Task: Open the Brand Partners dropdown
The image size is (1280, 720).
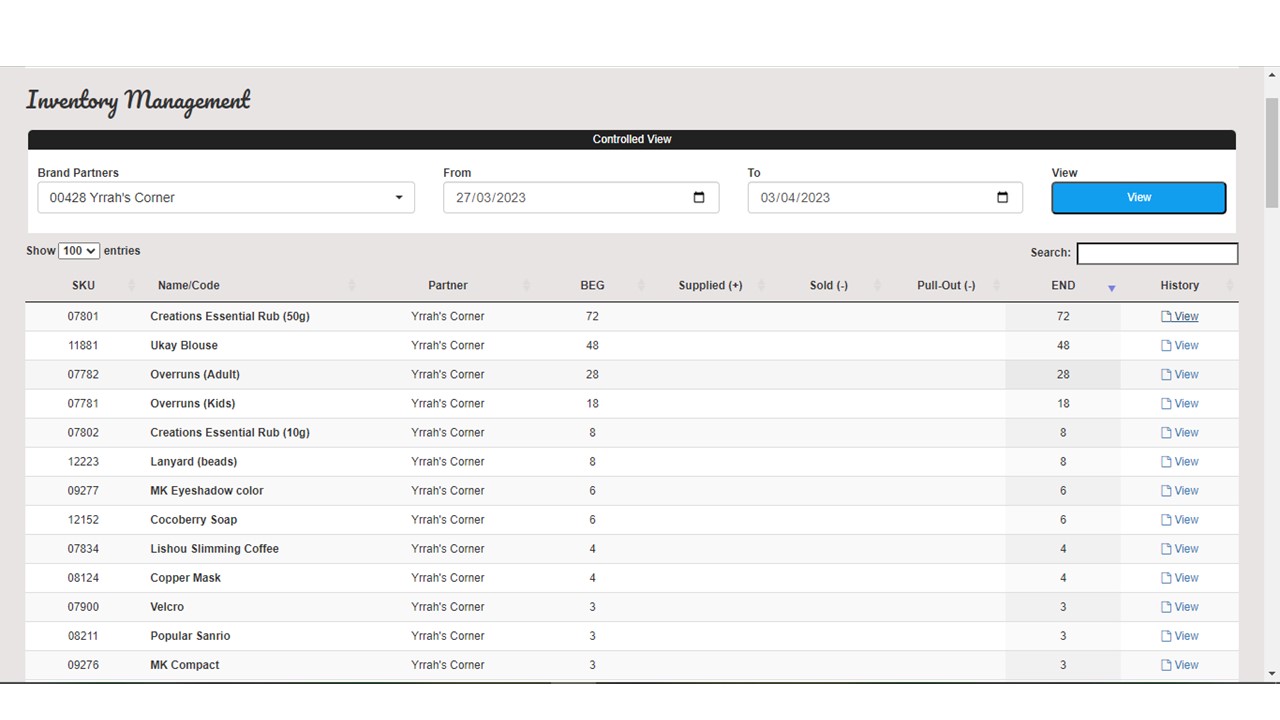Action: tap(226, 197)
